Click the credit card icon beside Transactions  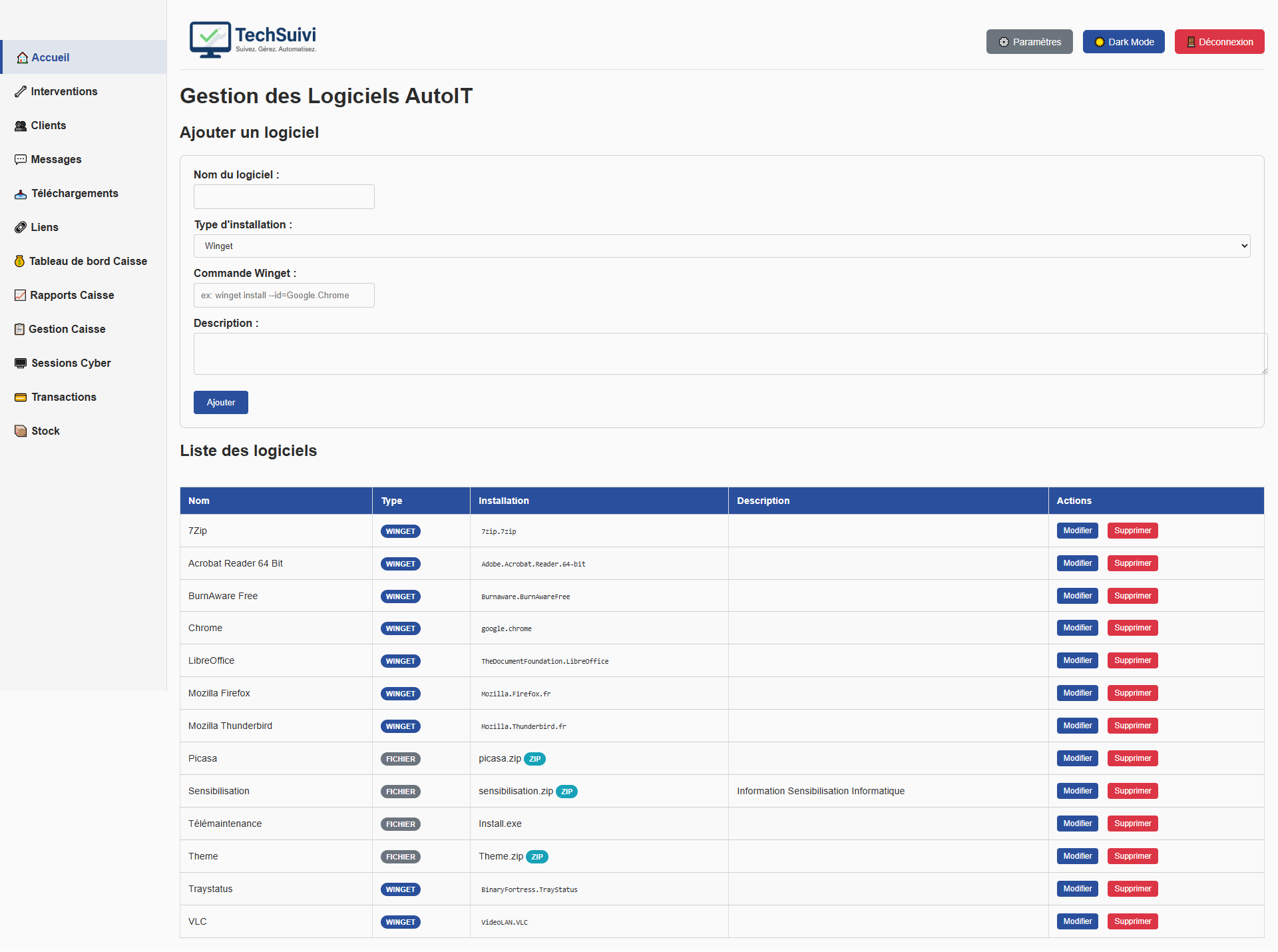[19, 397]
